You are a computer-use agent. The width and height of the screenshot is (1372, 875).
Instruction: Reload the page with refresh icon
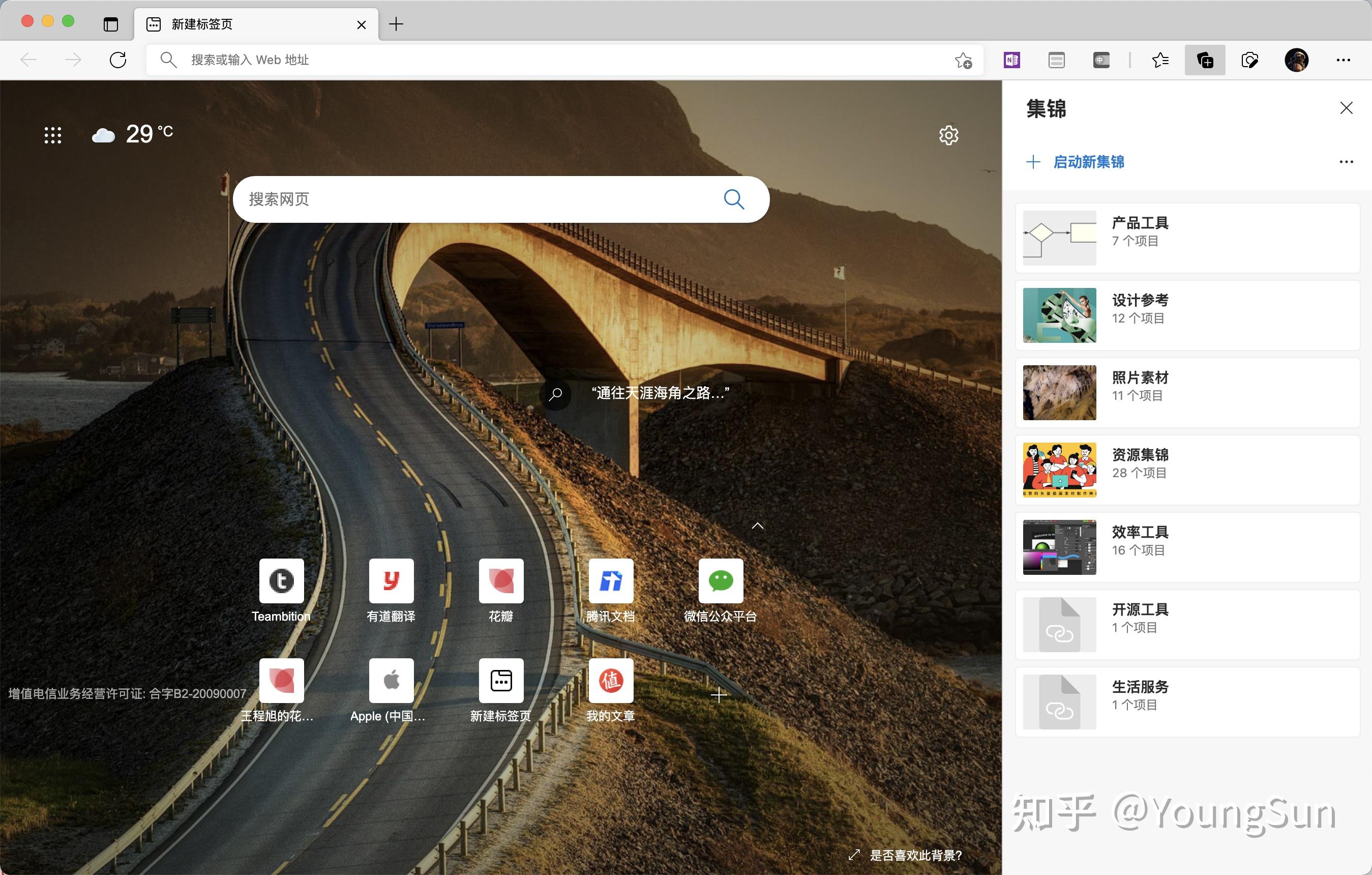coord(118,60)
